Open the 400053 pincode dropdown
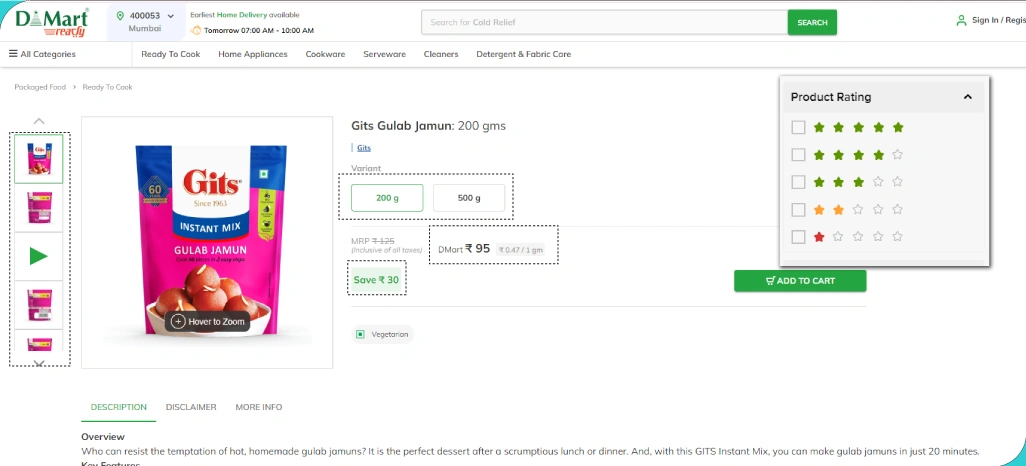The height and width of the screenshot is (466, 1026). [x=170, y=16]
